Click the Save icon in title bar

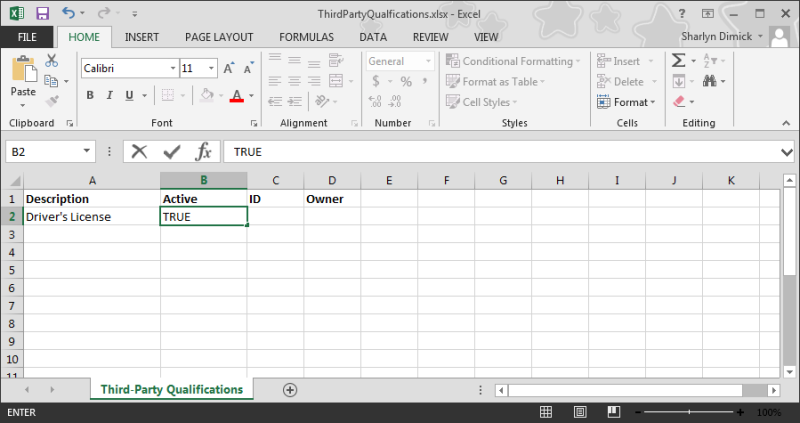pos(42,14)
